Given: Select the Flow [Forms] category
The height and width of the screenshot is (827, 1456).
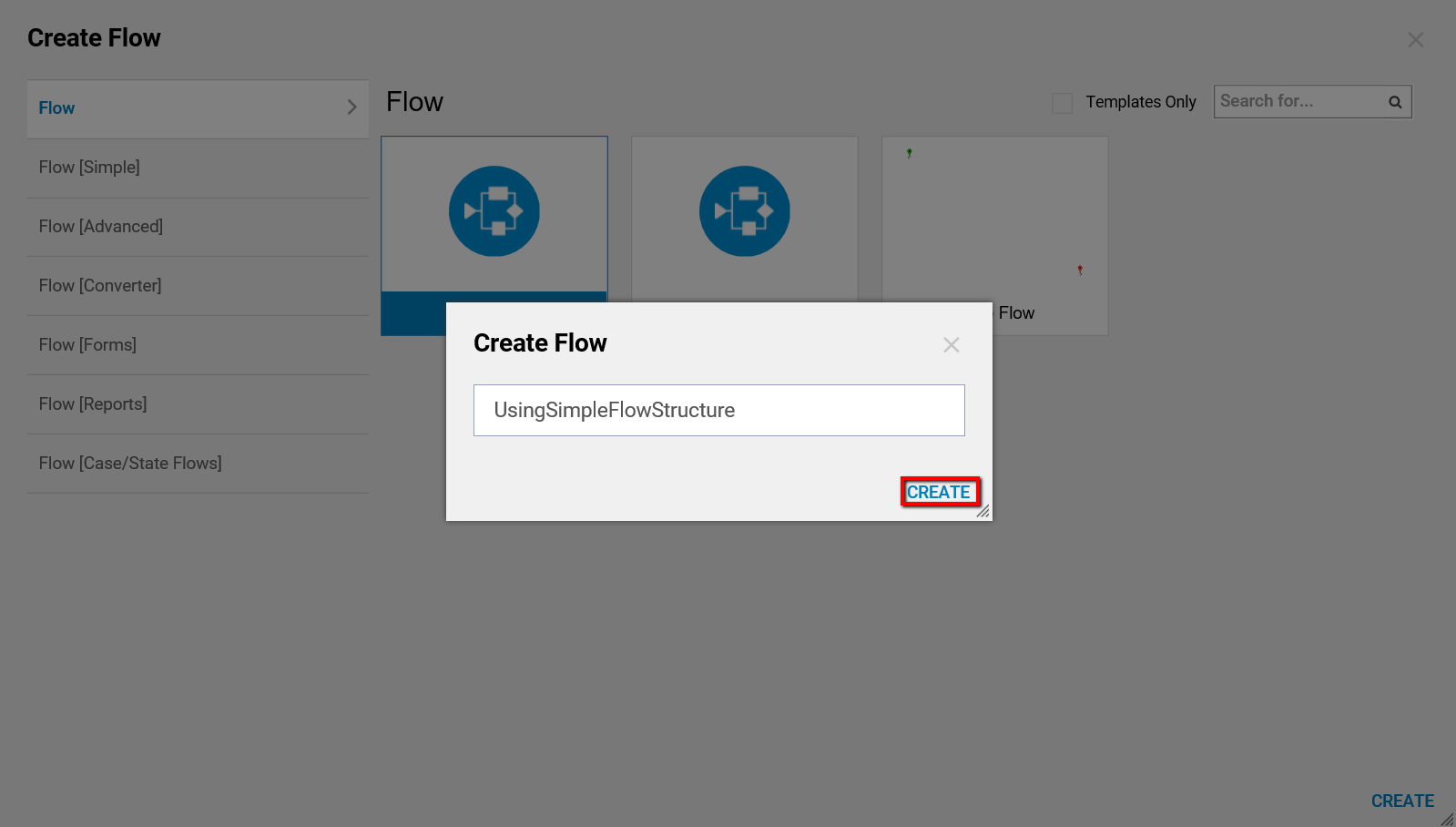Looking at the screenshot, I should 198,345.
